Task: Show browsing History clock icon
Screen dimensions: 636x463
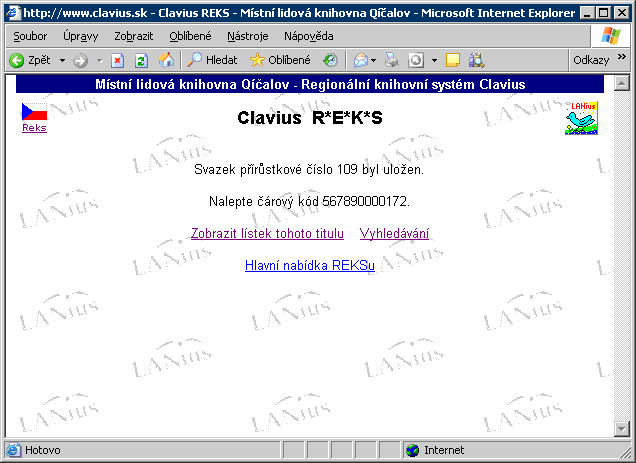Action: point(330,60)
